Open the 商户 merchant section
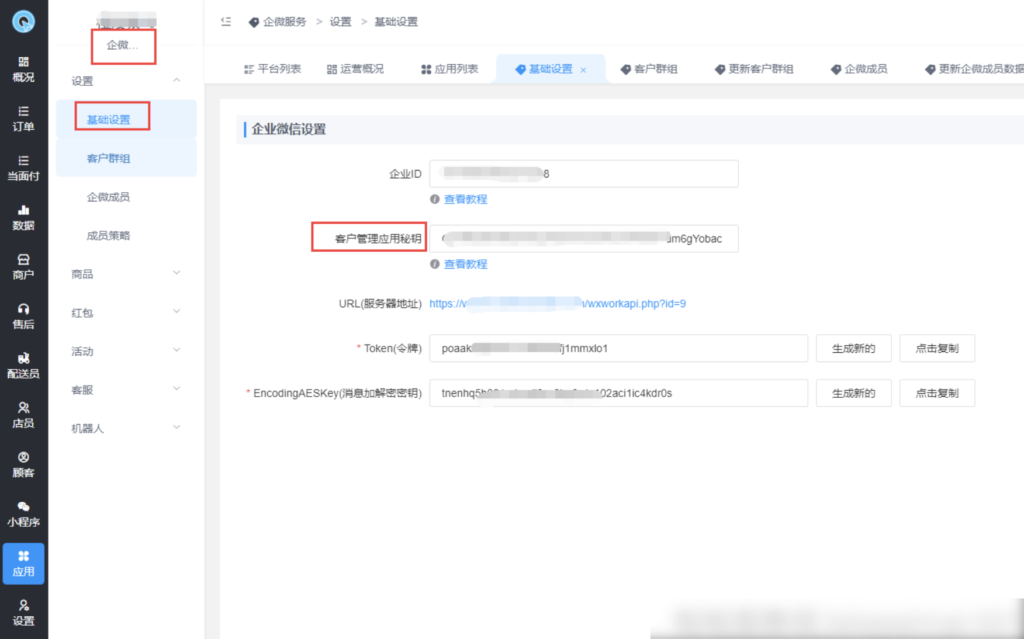Viewport: 1024px width, 639px height. 22,268
